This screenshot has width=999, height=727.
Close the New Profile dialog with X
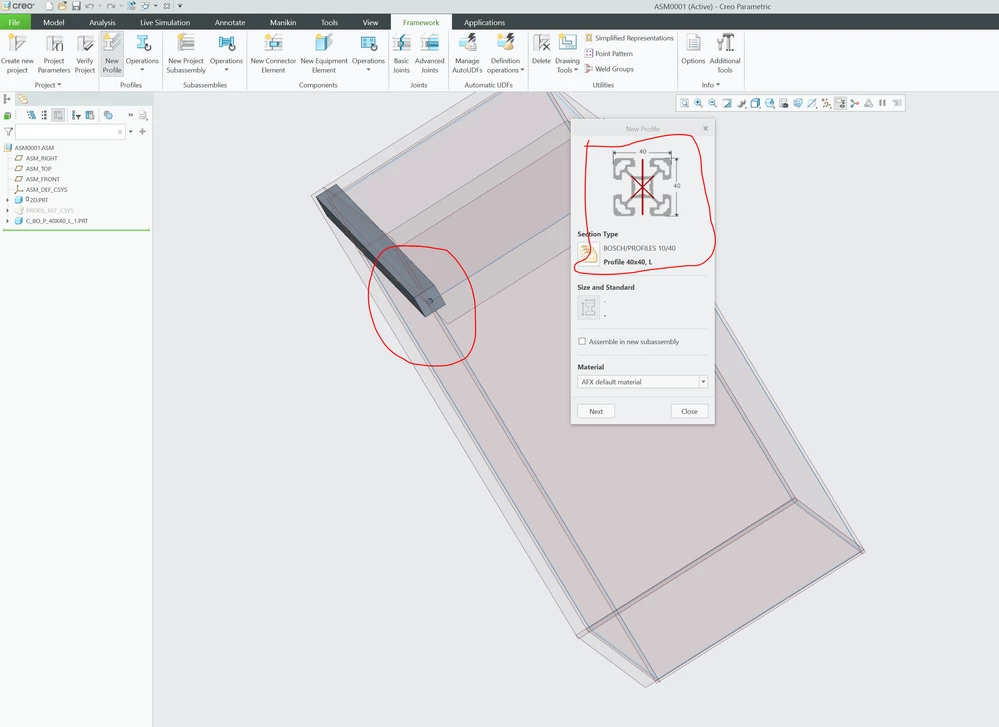[x=705, y=128]
